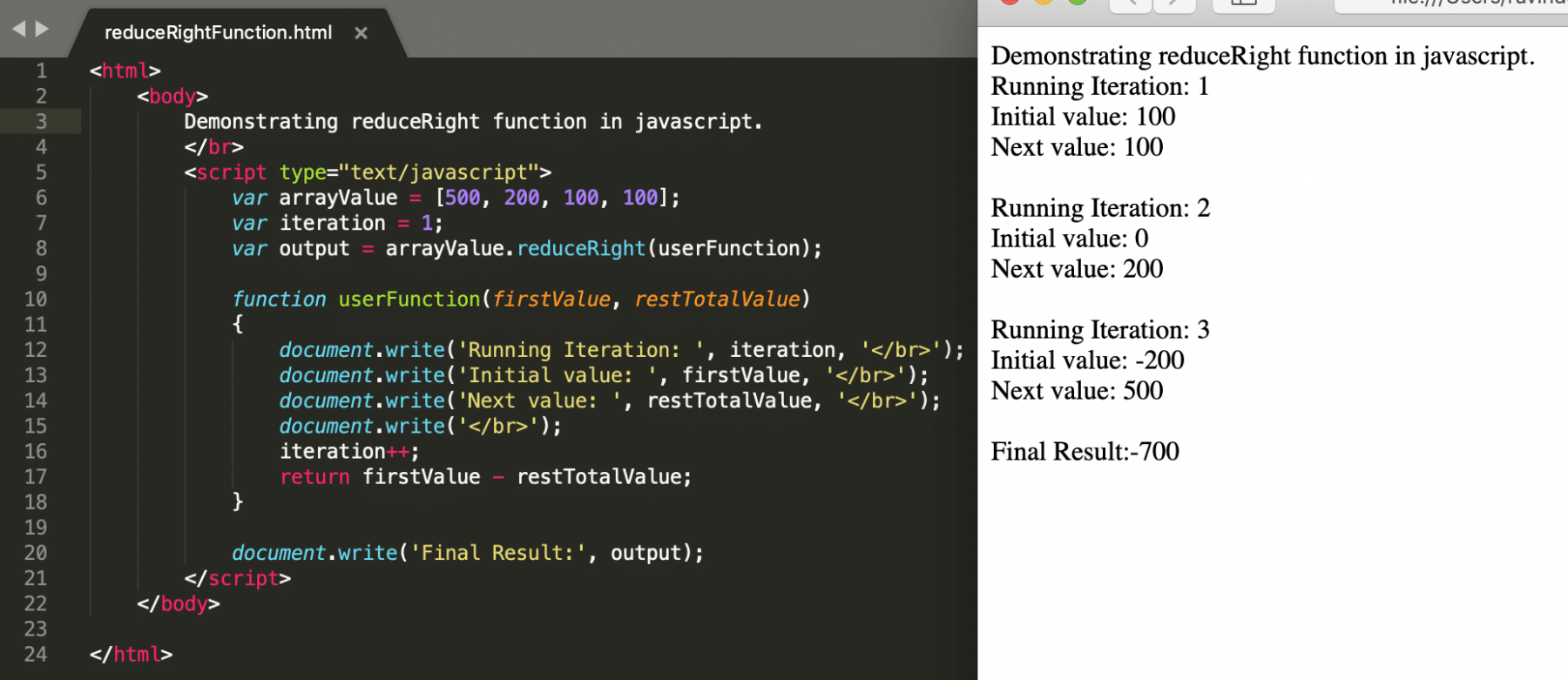This screenshot has height=680, width=1568.
Task: Click browser heading 'Demonstrating reduceRight function in javascript.'
Action: 1263,56
